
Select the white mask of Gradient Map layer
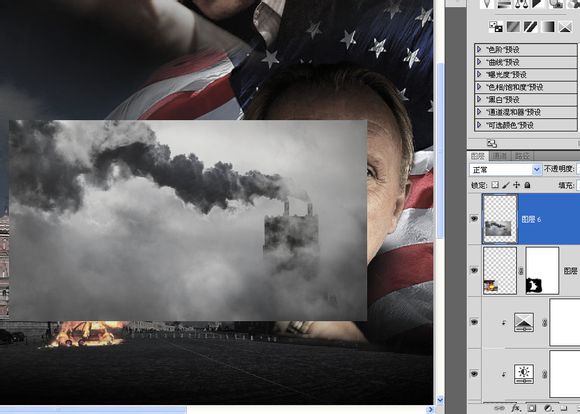pyautogui.click(x=565, y=322)
